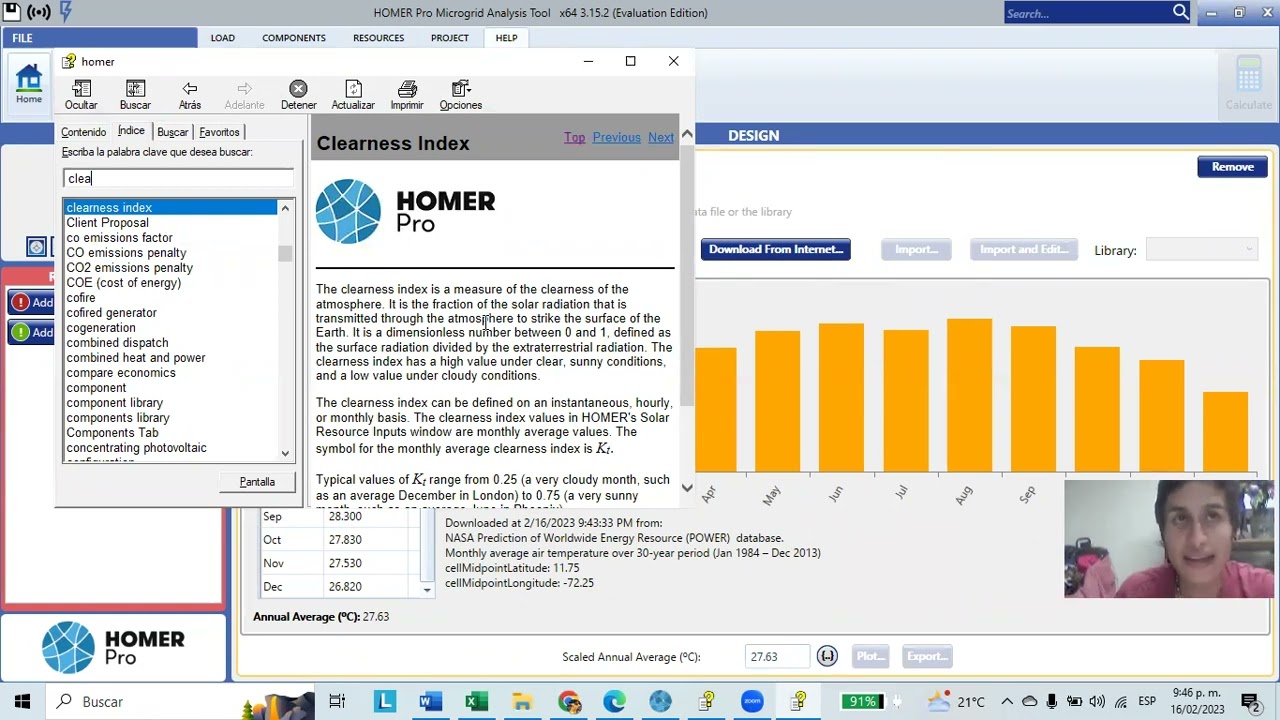1280x720 pixels.
Task: Open Chrome from the taskbar
Action: (x=568, y=701)
